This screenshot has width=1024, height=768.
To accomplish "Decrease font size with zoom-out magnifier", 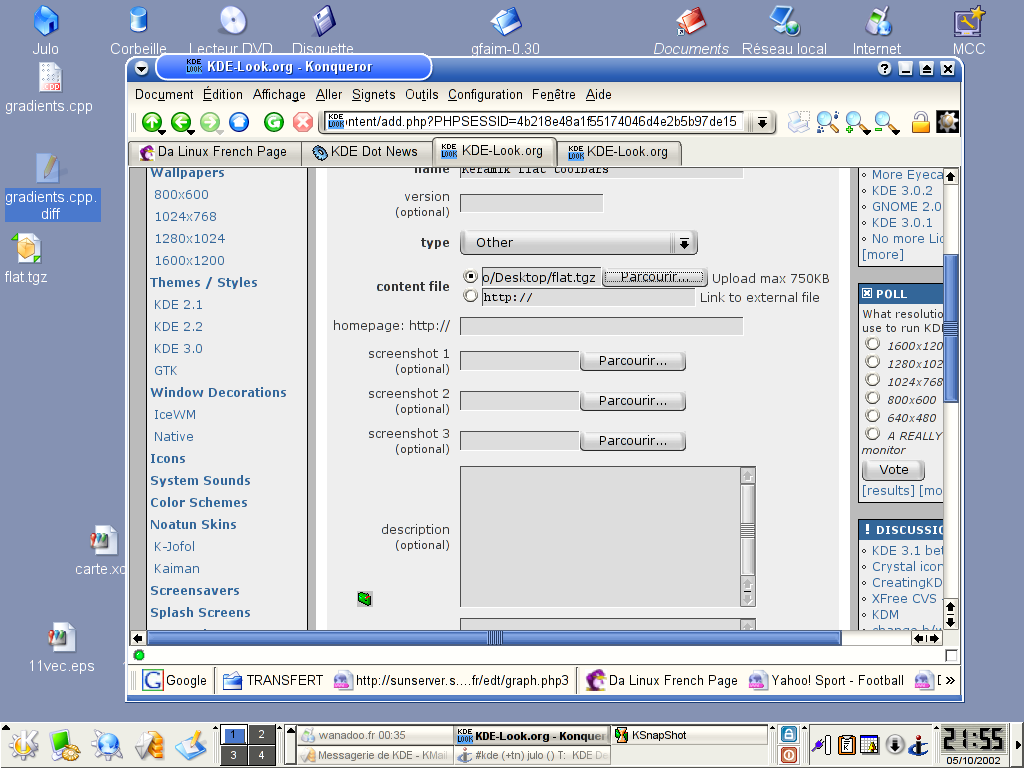I will click(885, 121).
